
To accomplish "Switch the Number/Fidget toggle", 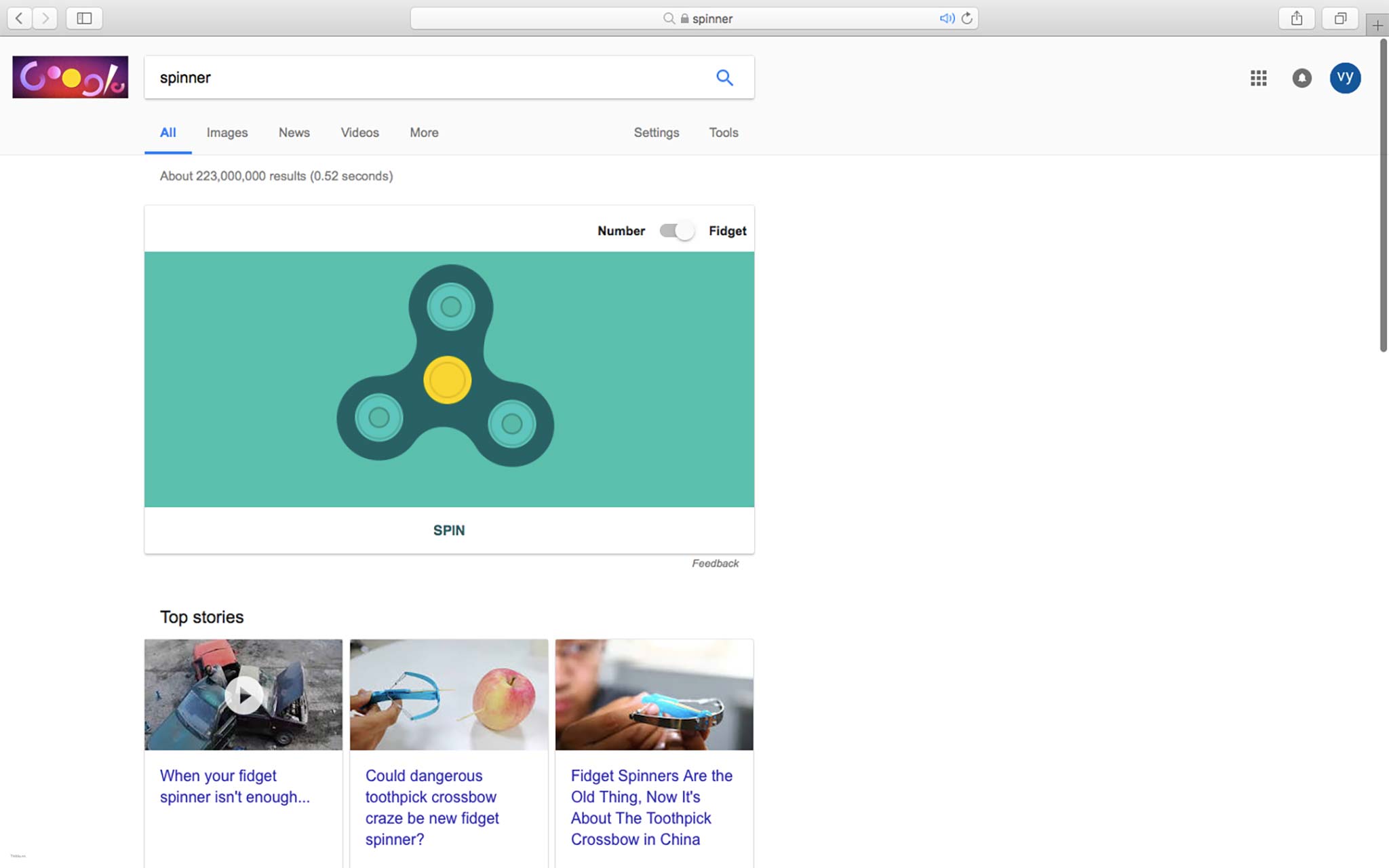I will coord(677,231).
